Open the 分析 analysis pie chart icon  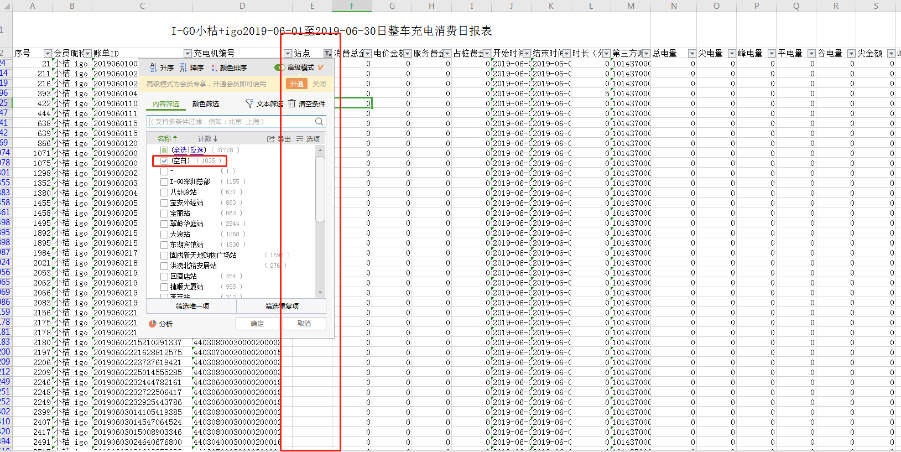pos(153,323)
